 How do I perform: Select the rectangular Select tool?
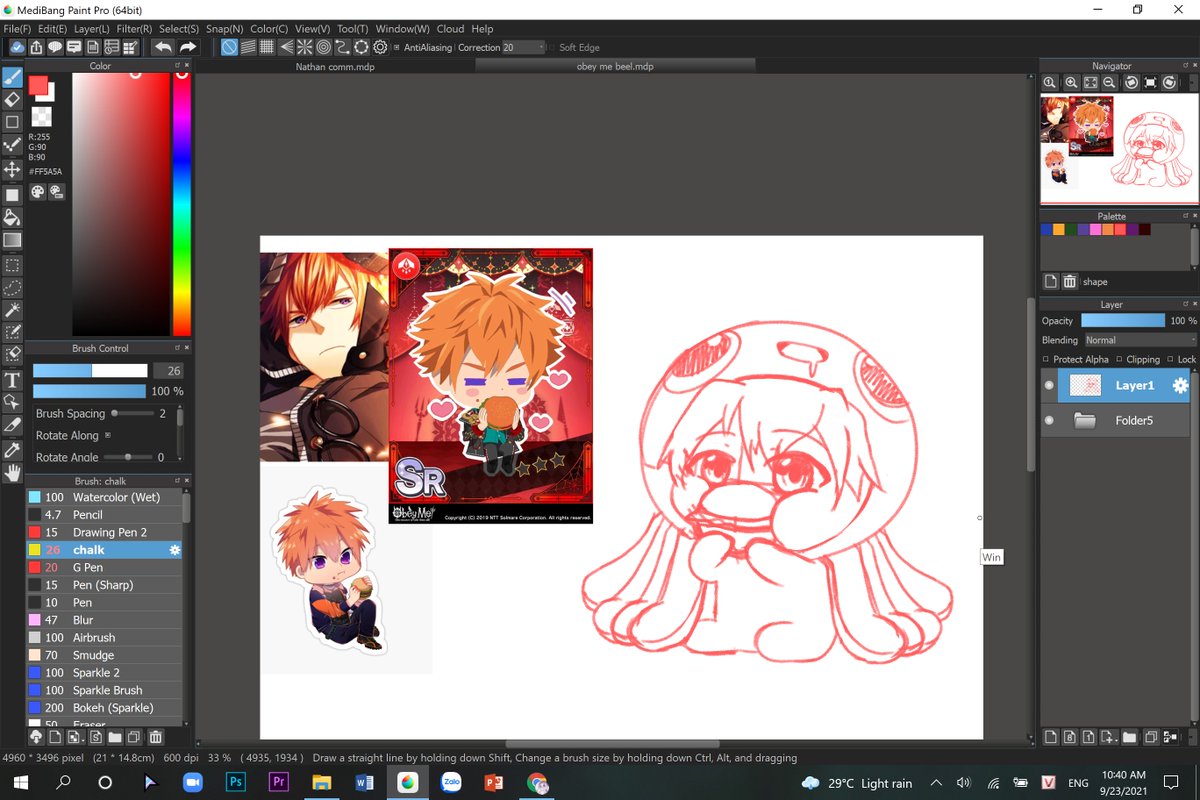pyautogui.click(x=12, y=266)
